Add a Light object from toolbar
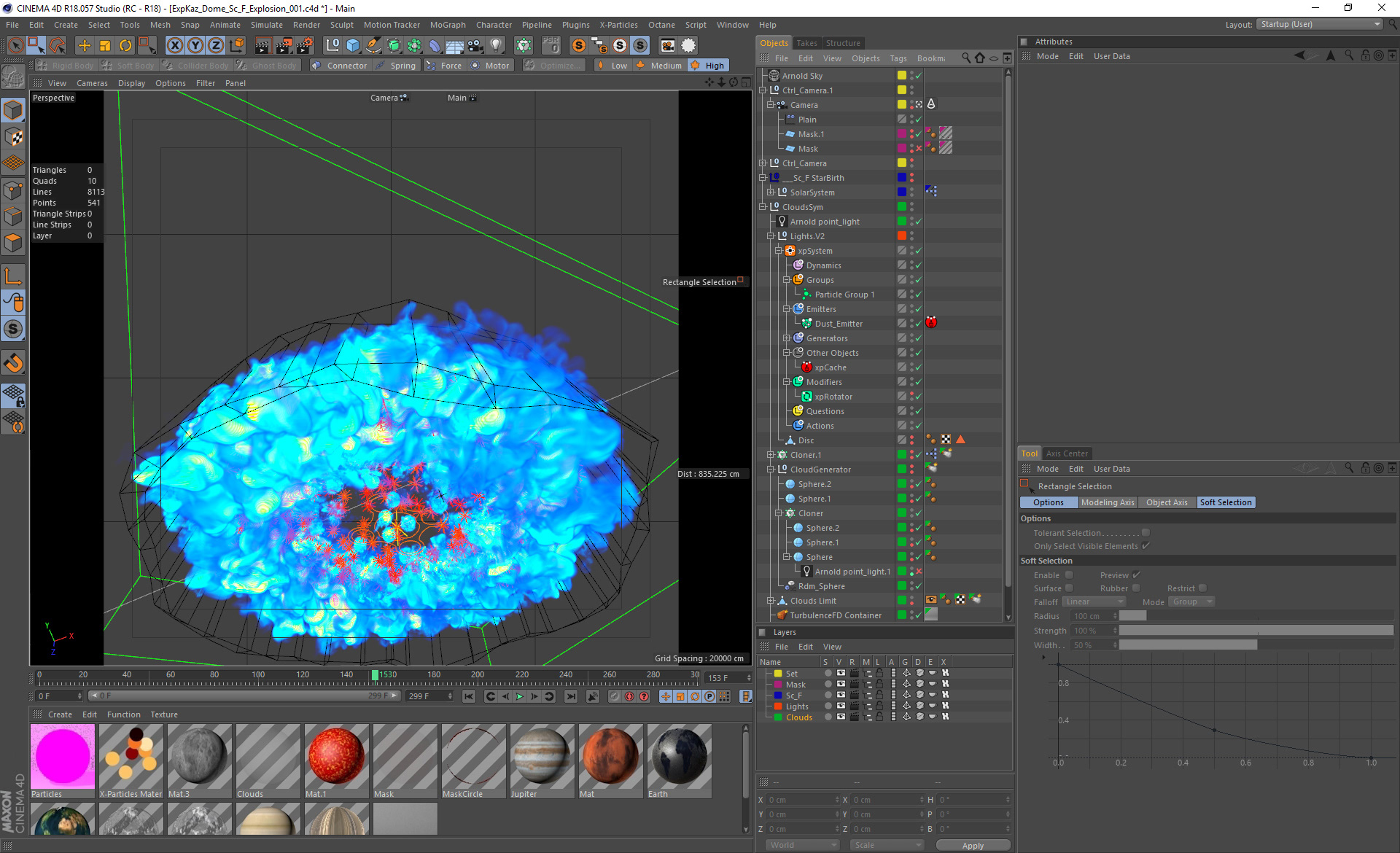 click(x=496, y=45)
